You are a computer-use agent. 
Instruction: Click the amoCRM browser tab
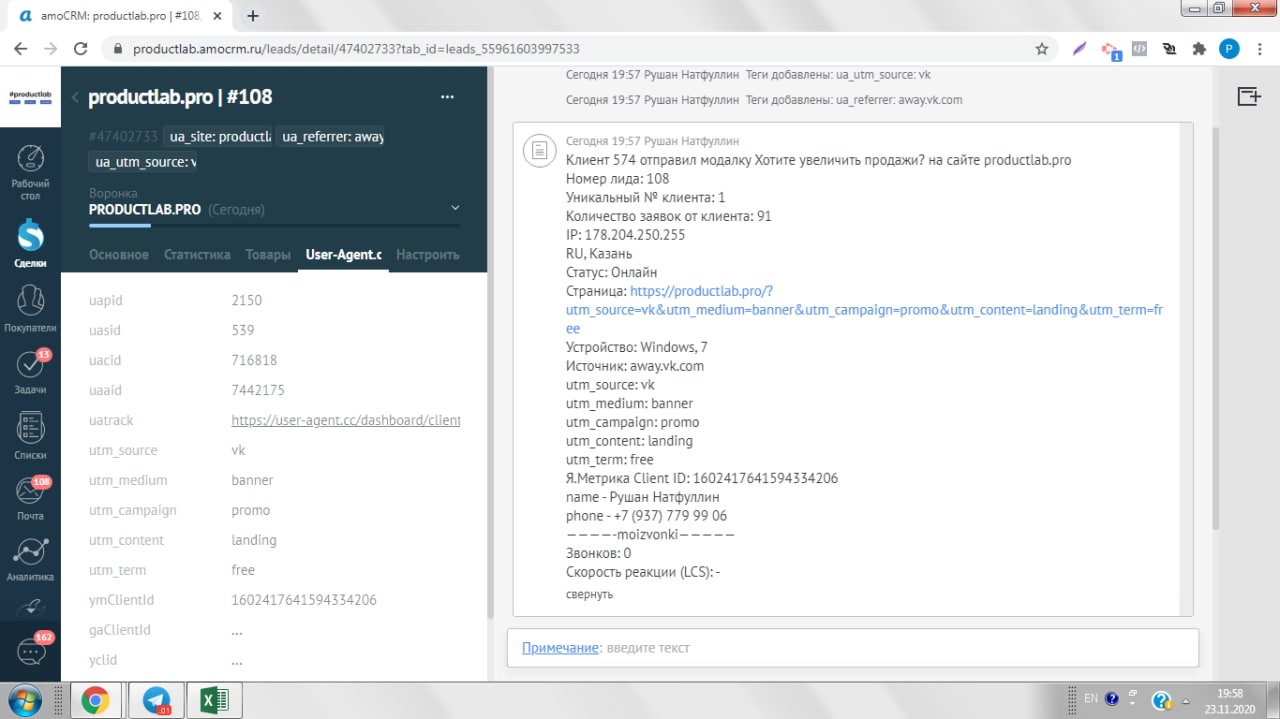[x=120, y=15]
